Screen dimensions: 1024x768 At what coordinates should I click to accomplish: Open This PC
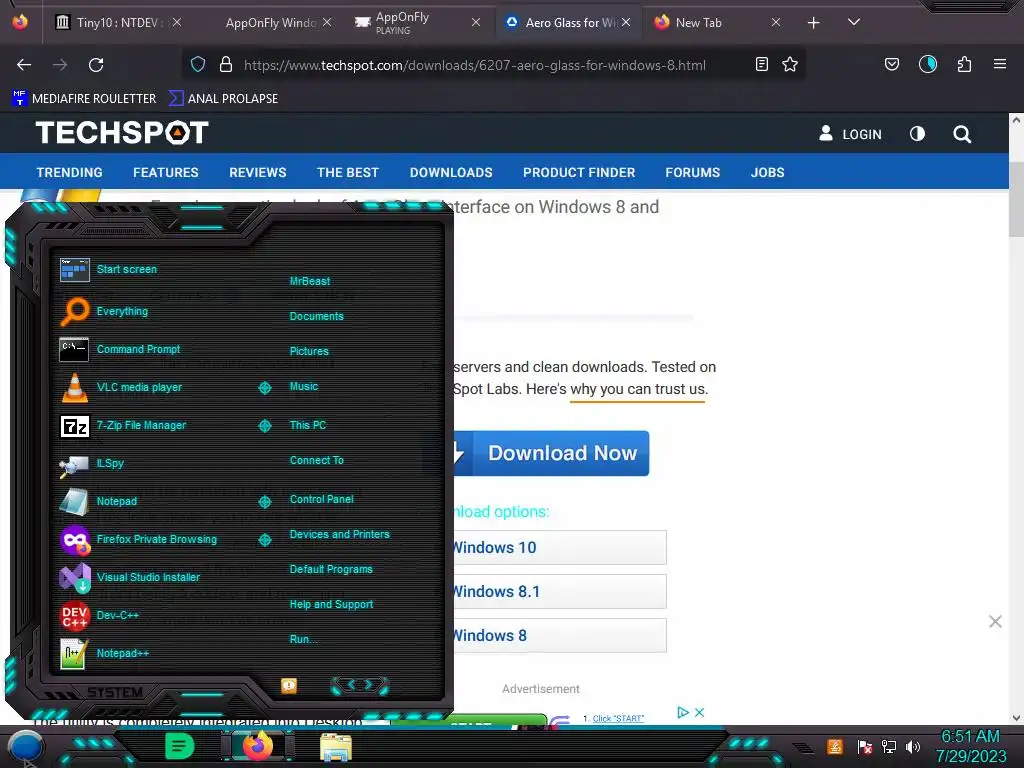[308, 424]
